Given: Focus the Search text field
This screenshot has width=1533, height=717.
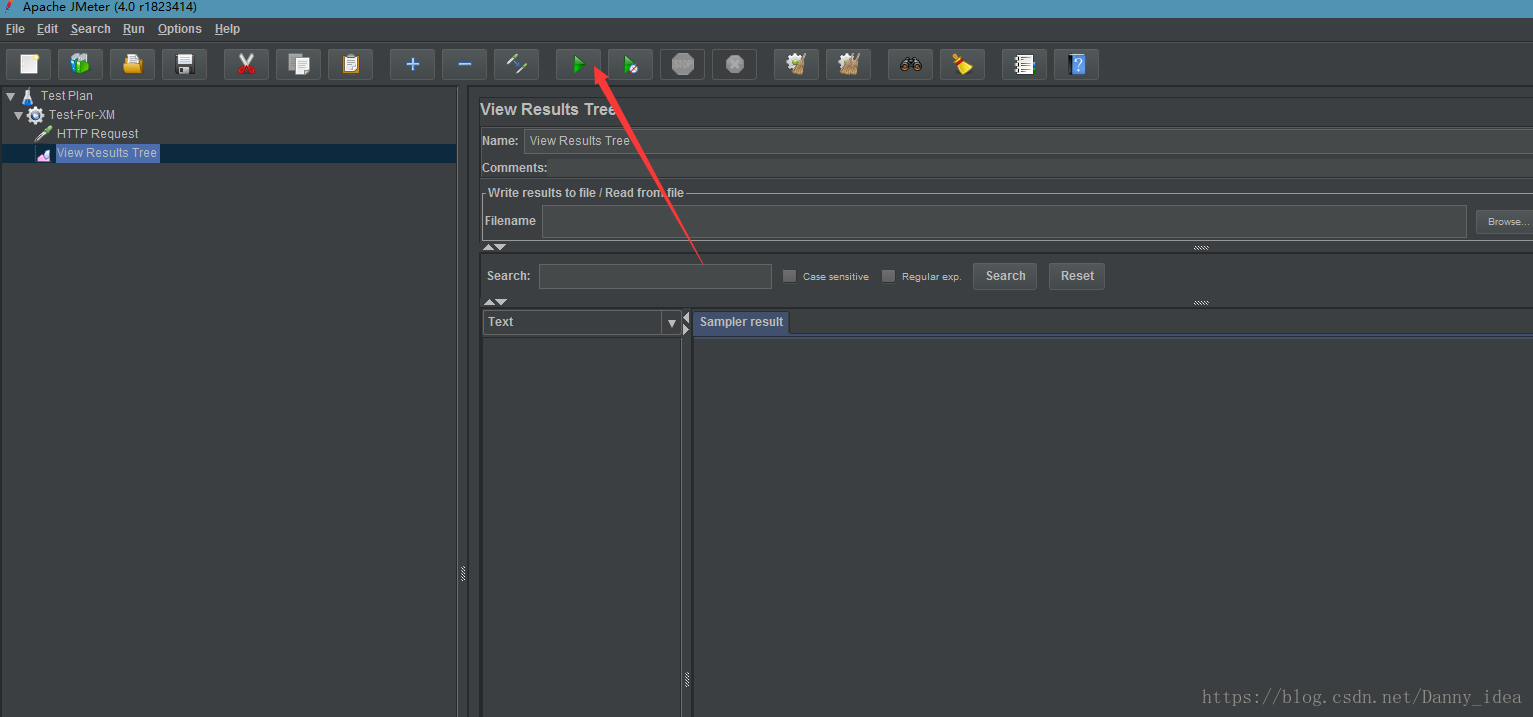Looking at the screenshot, I should 655,276.
